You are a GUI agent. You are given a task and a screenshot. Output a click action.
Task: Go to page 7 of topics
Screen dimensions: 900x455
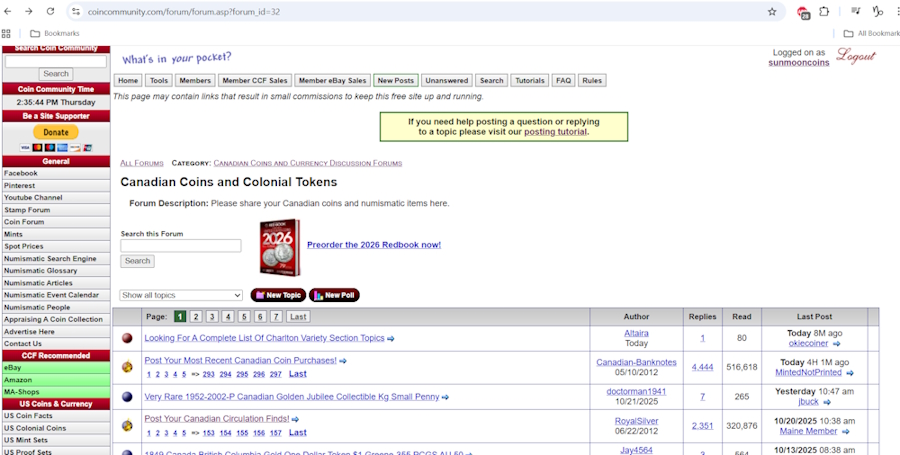[x=276, y=316]
